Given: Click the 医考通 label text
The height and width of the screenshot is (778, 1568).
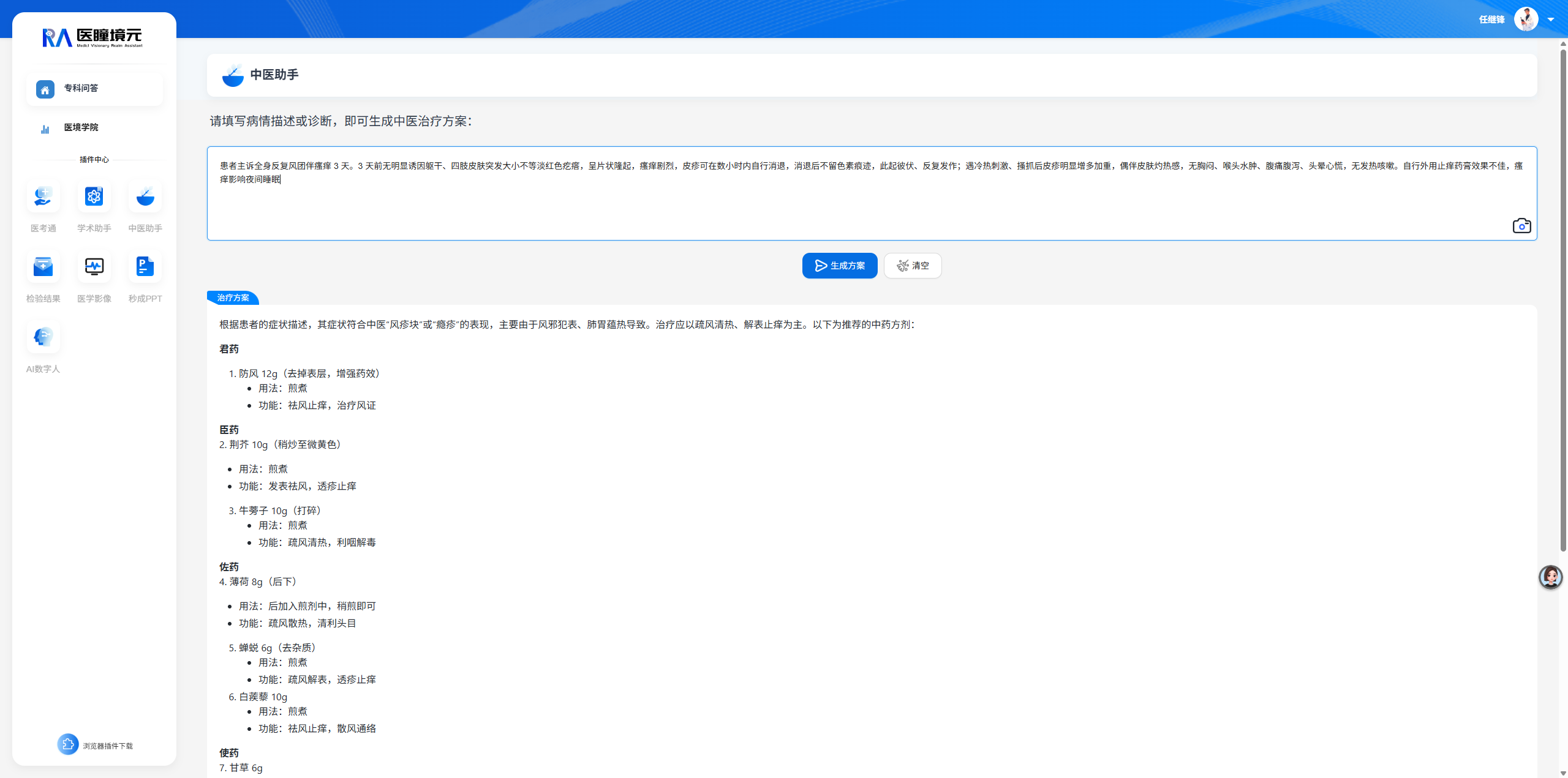Looking at the screenshot, I should (43, 228).
